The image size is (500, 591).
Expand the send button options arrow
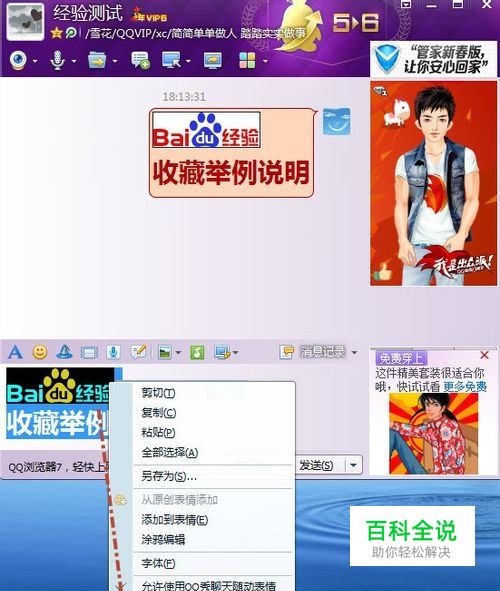pyautogui.click(x=353, y=465)
